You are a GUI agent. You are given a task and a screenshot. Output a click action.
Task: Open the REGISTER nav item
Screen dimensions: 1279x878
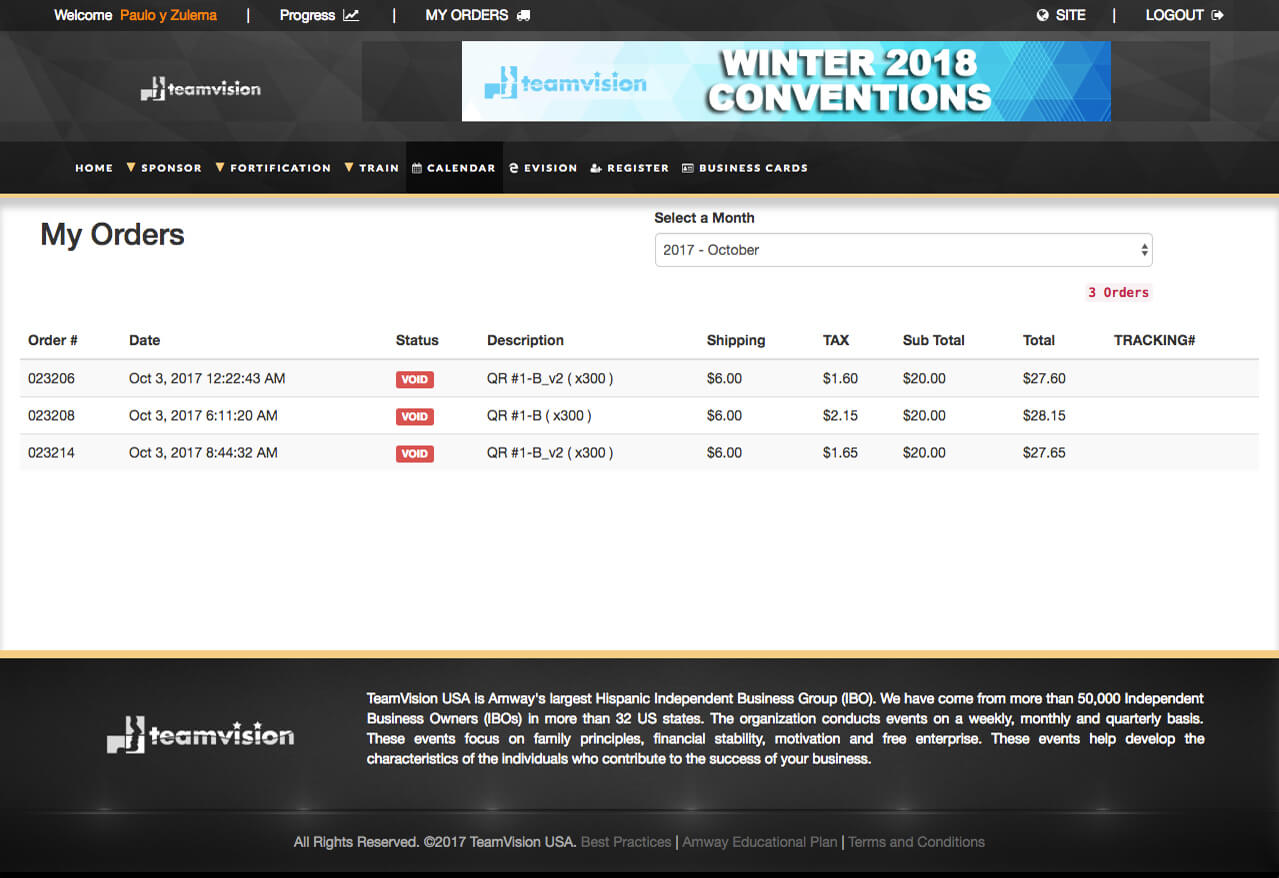coord(629,168)
